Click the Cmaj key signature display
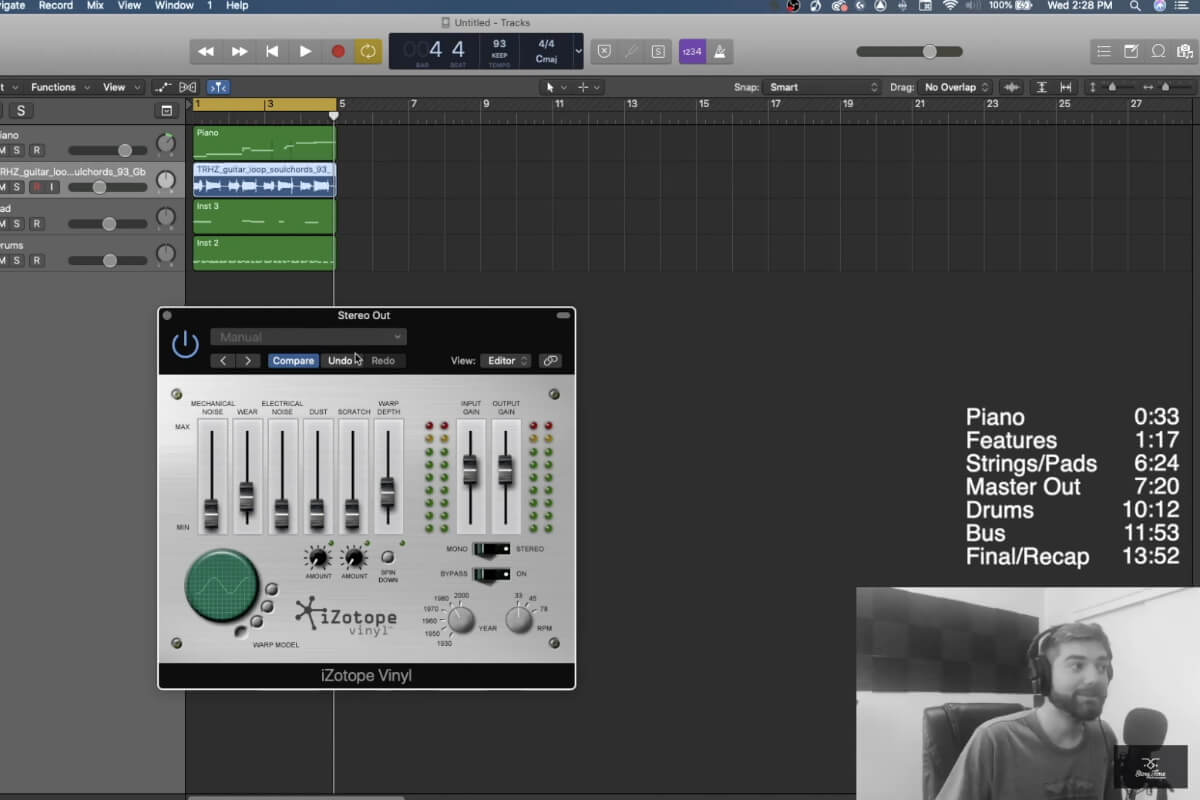The height and width of the screenshot is (800, 1200). click(546, 59)
